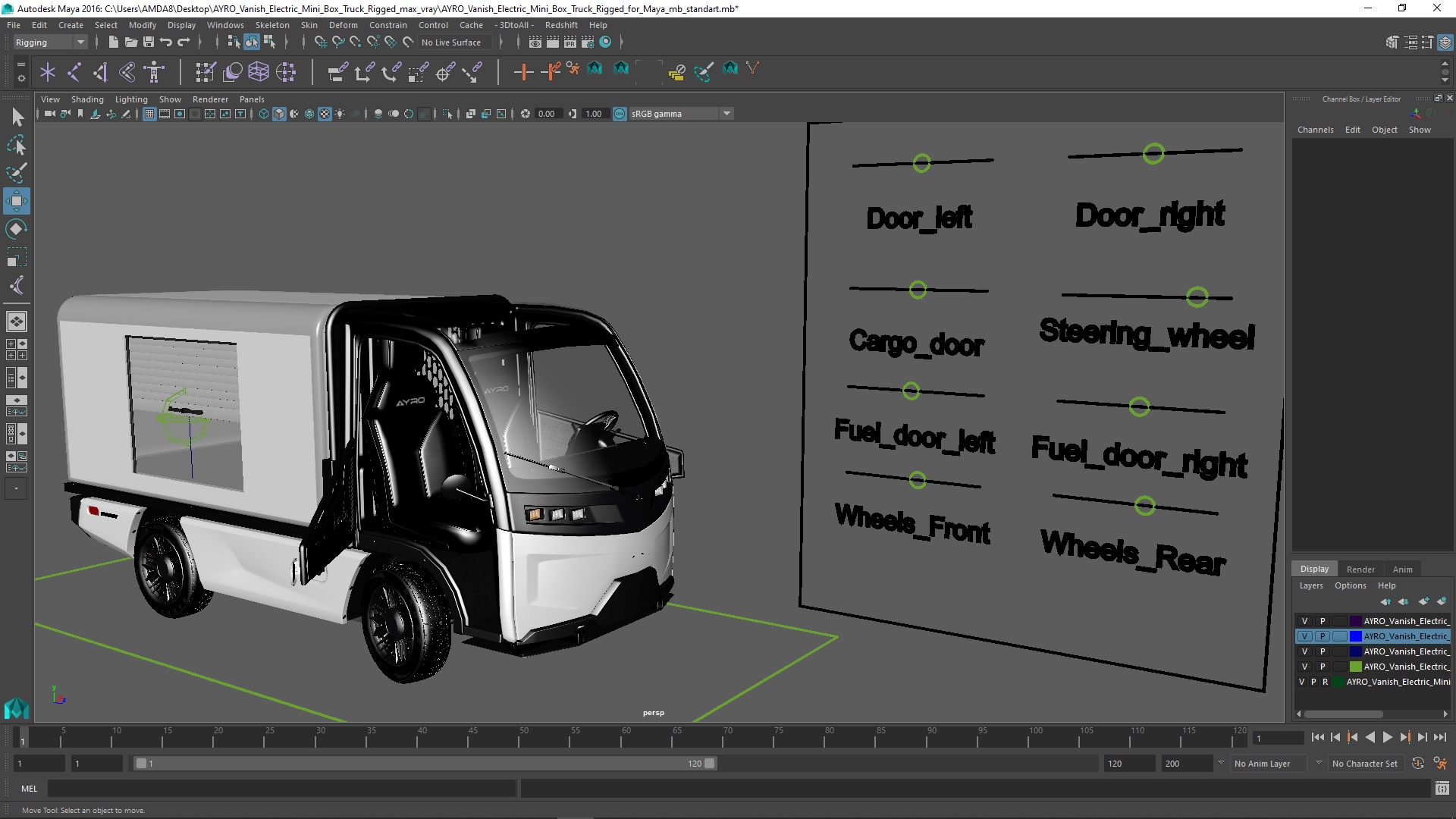This screenshot has height=819, width=1456.
Task: Click the Create Locator star icon on shelf
Action: tap(48, 72)
